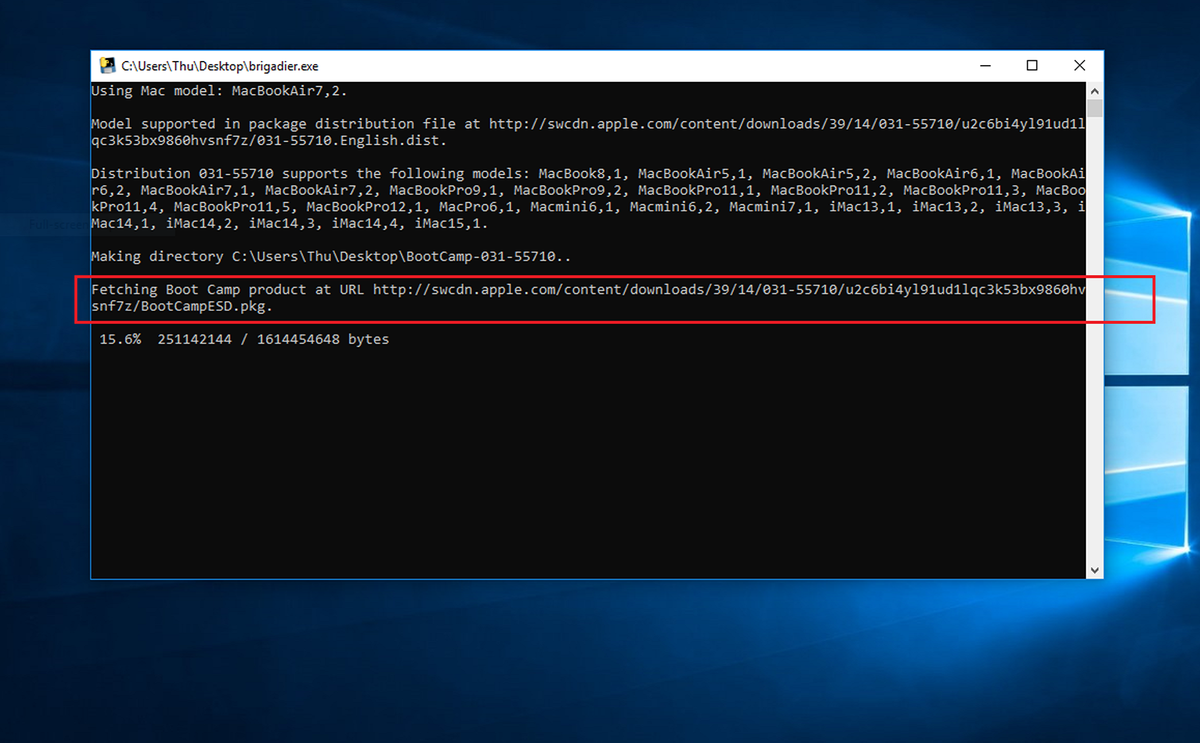Click the console scrollbar up arrow
The image size is (1200, 743).
pyautogui.click(x=1095, y=90)
